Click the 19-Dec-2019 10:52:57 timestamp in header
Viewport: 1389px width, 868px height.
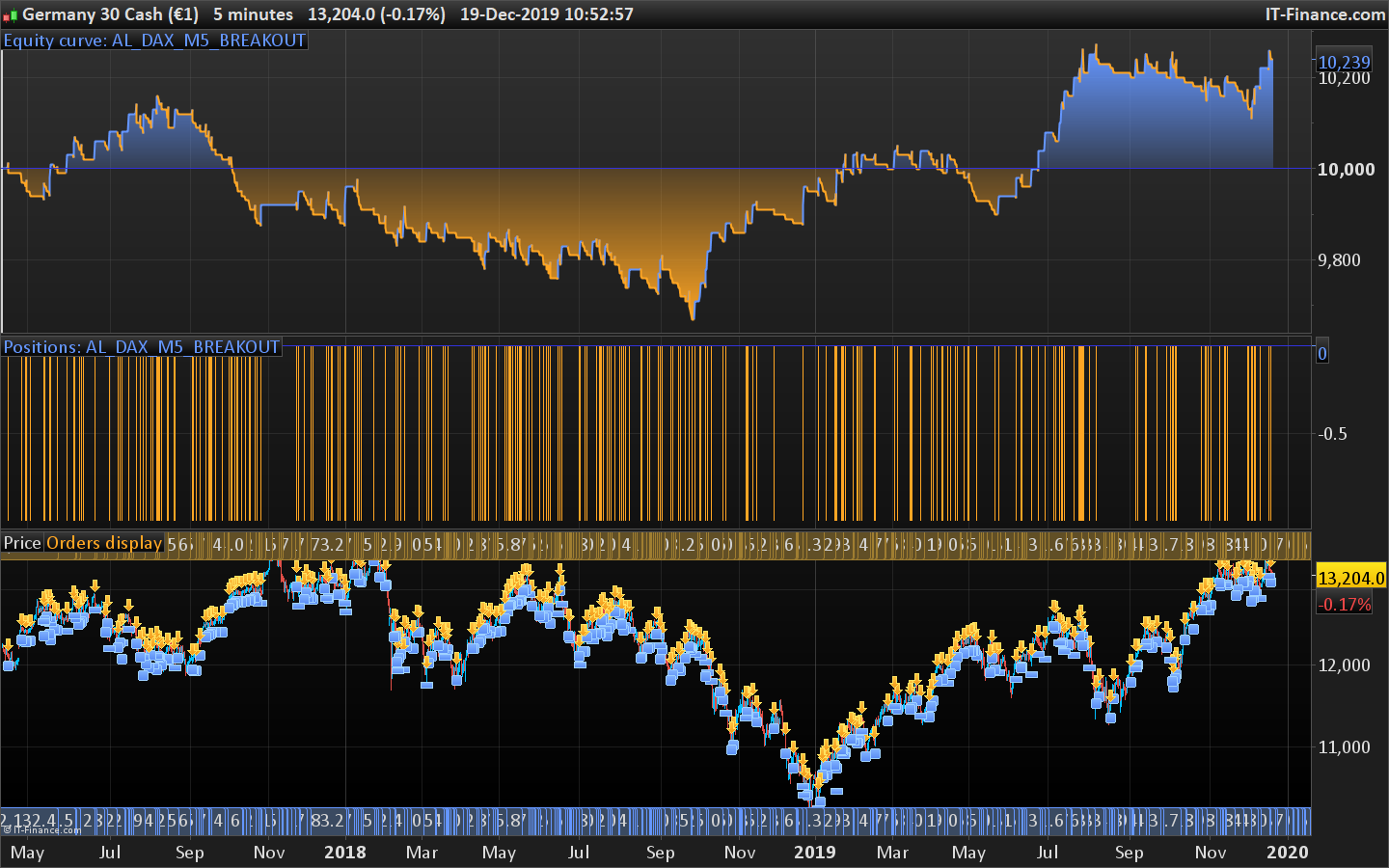tap(547, 14)
